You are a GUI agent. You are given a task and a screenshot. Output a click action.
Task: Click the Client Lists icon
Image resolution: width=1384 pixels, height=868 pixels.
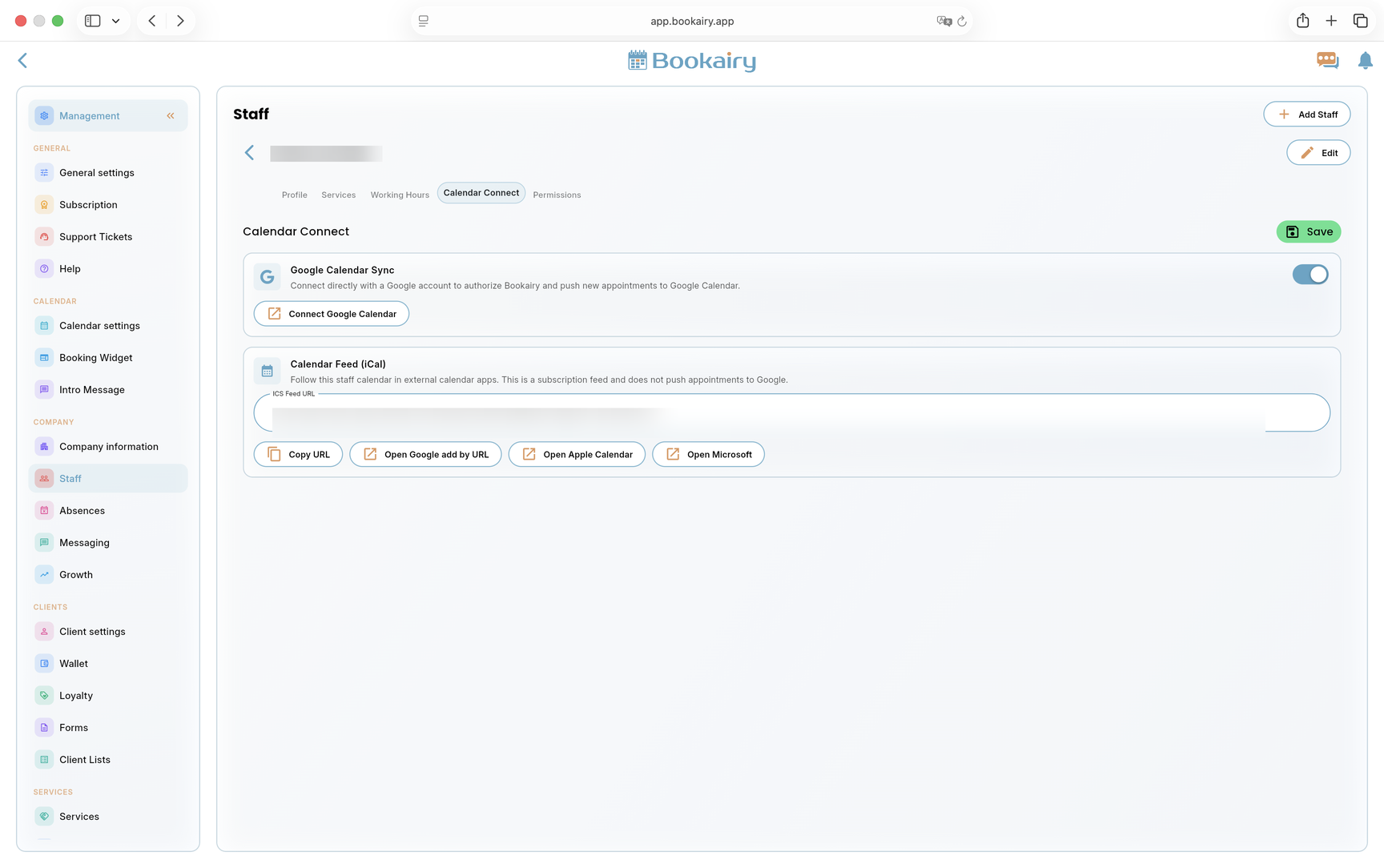click(44, 760)
